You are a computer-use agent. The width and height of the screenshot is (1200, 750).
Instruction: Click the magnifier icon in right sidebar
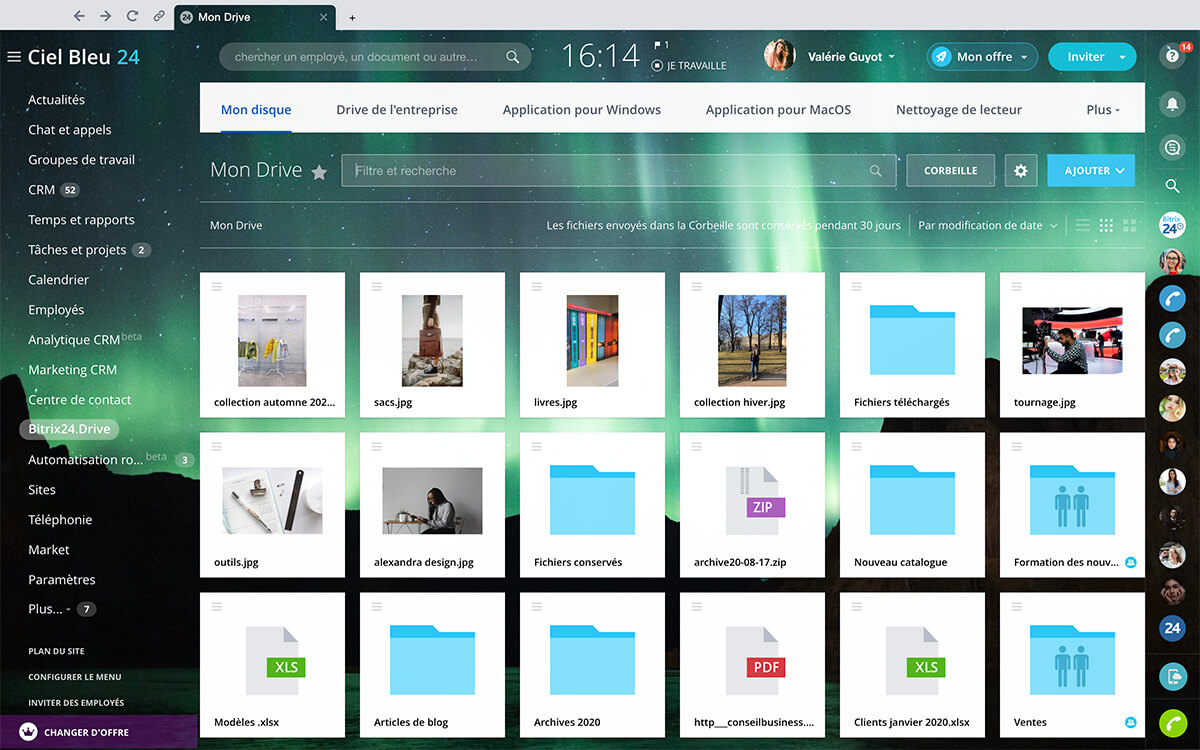1172,186
